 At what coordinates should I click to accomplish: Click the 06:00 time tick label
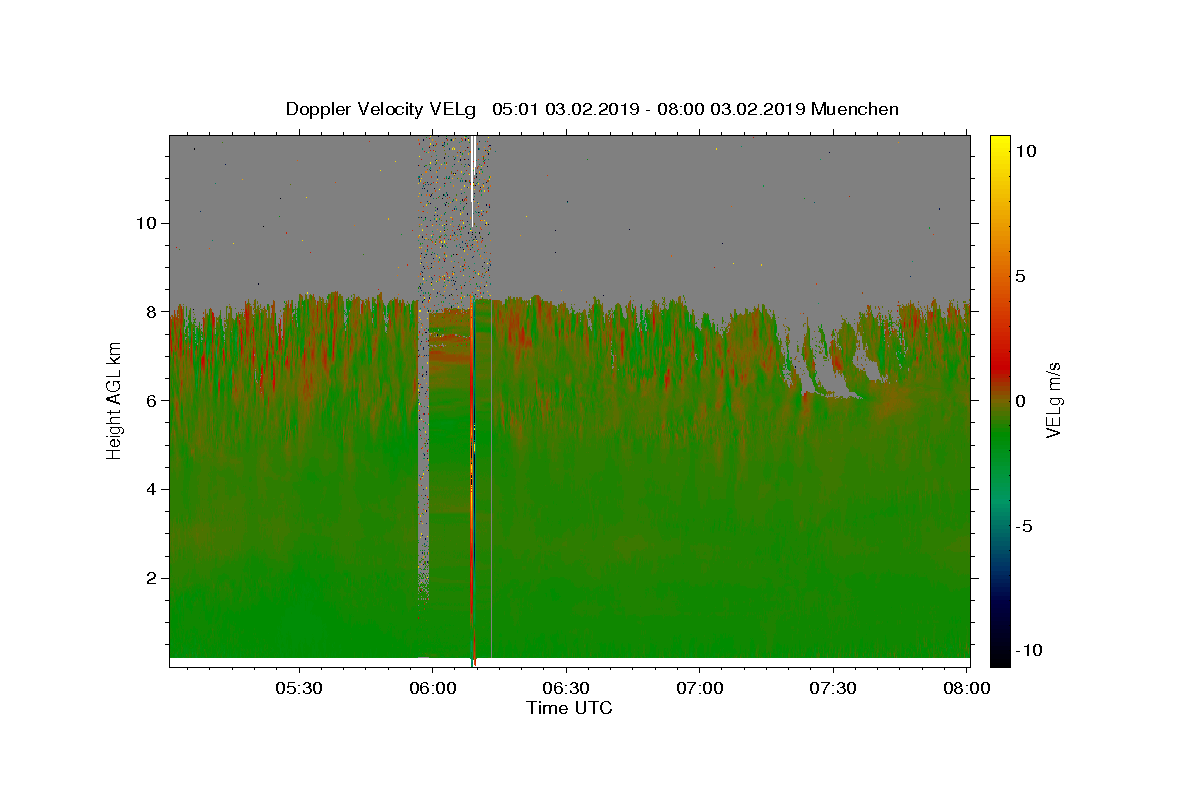(433, 689)
